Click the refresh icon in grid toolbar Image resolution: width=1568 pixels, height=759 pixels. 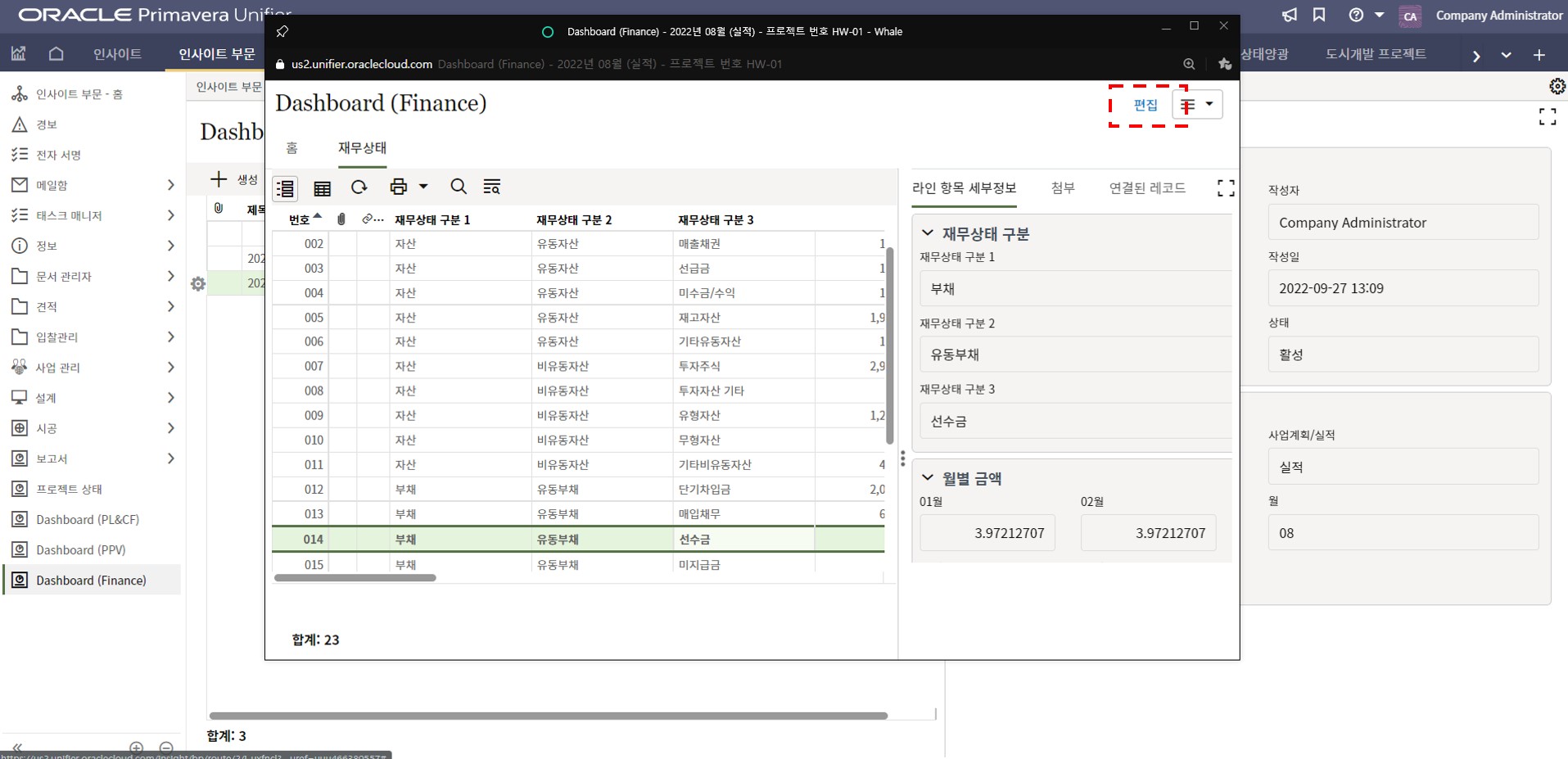coord(359,187)
